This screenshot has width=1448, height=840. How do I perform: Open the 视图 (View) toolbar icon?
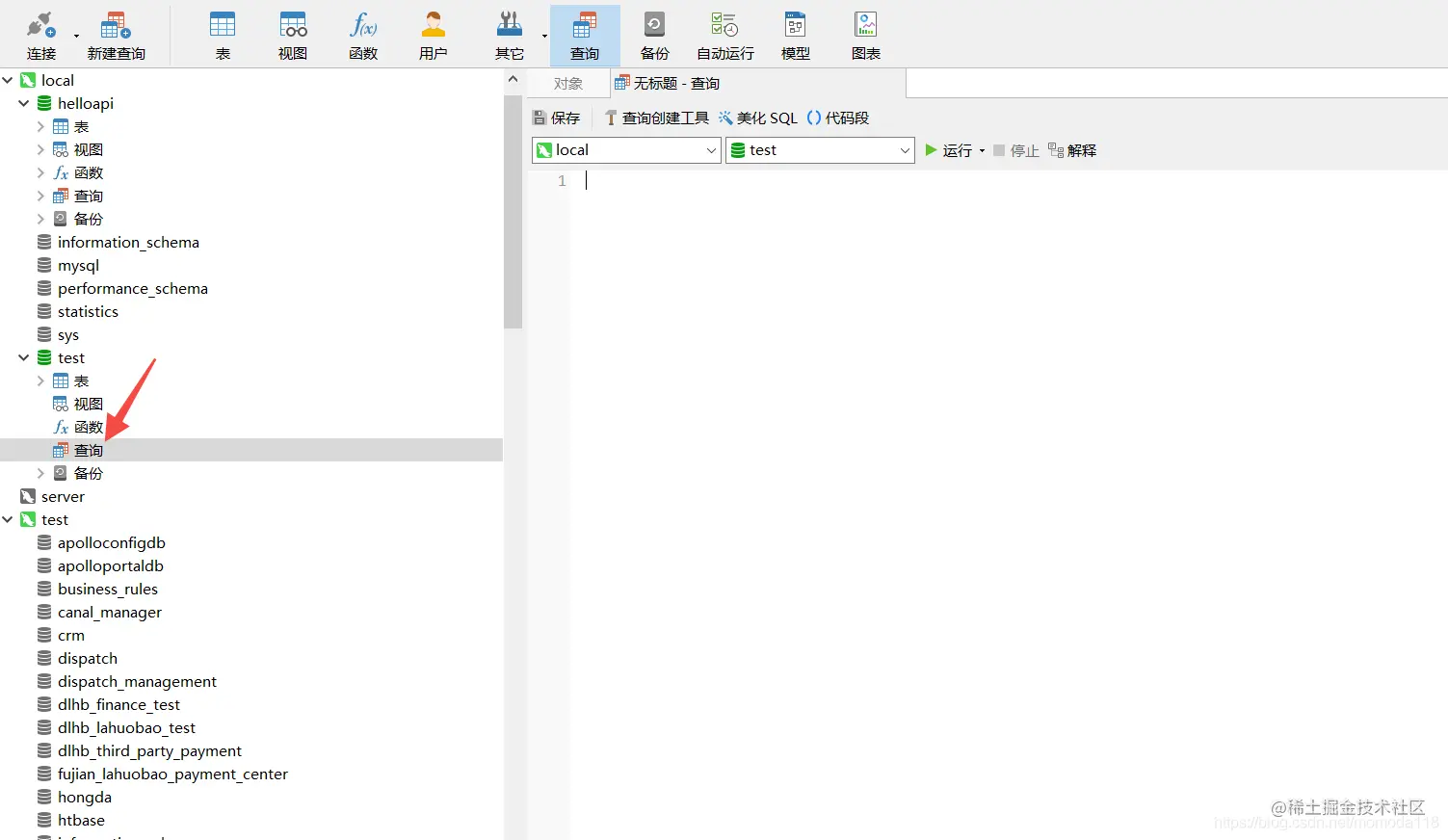[293, 35]
